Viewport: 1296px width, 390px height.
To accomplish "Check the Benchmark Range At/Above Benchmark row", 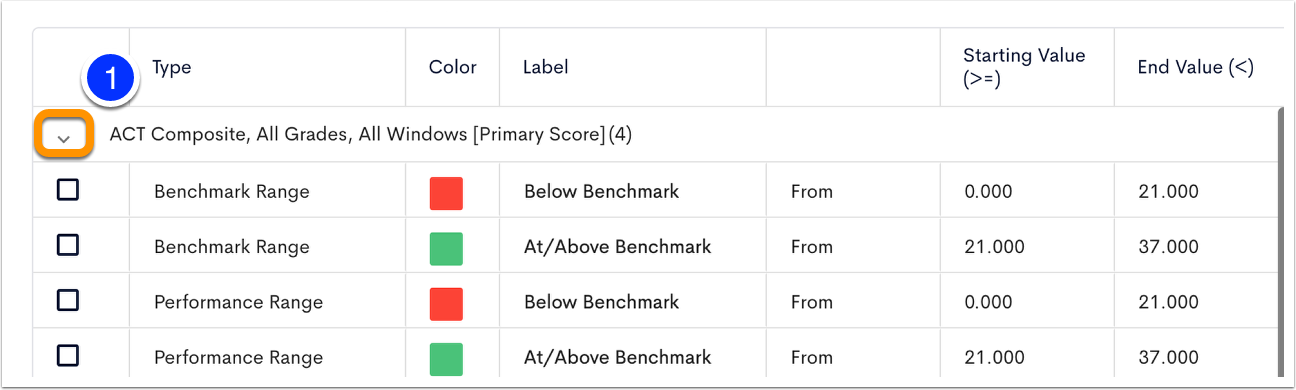I will coord(68,245).
